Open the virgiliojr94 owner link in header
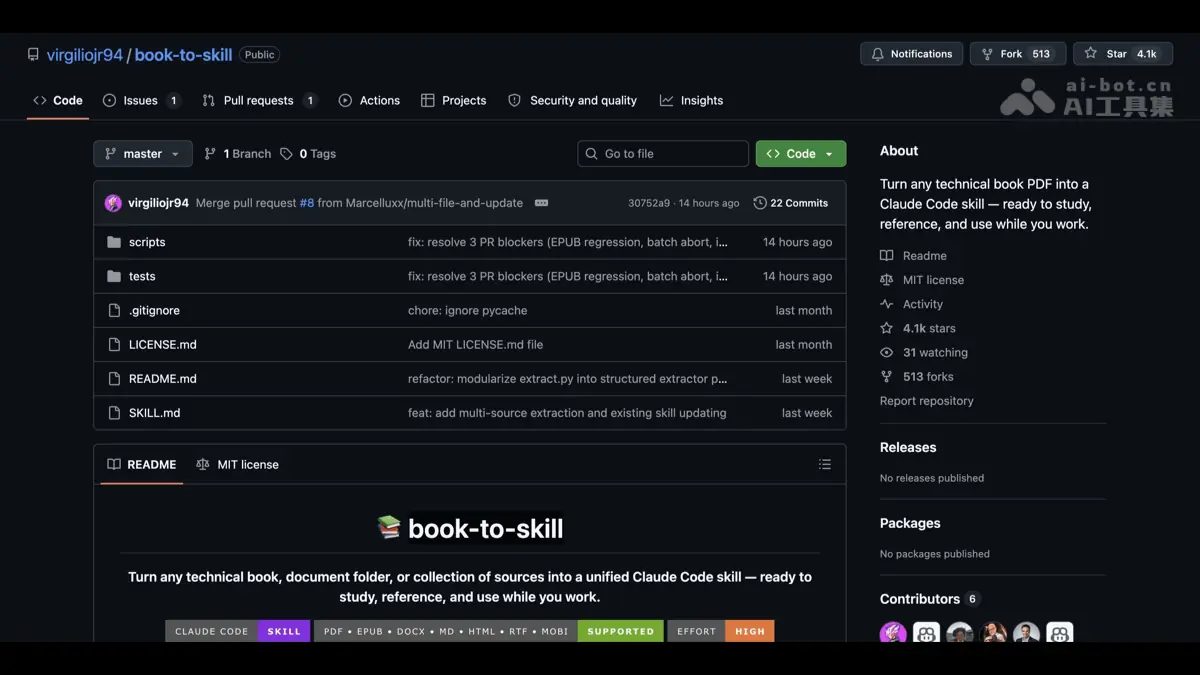This screenshot has width=1200, height=675. [85, 55]
